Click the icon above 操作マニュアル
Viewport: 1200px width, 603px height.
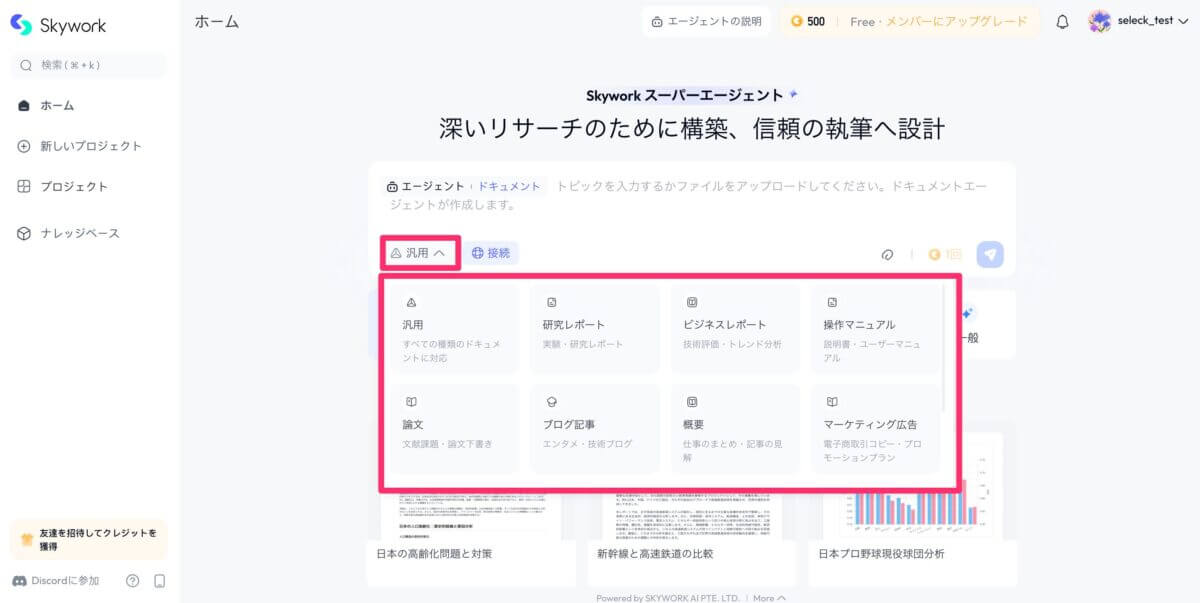[x=832, y=302]
